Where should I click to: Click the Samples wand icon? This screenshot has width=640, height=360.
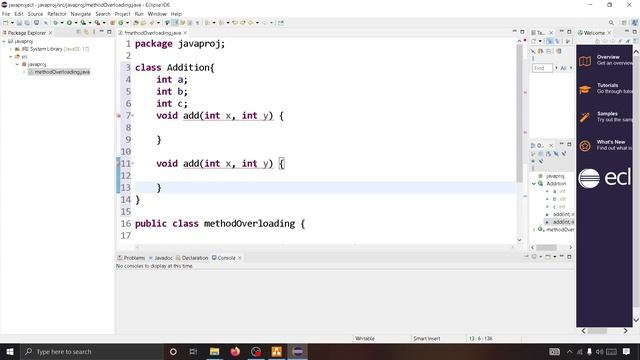(585, 118)
